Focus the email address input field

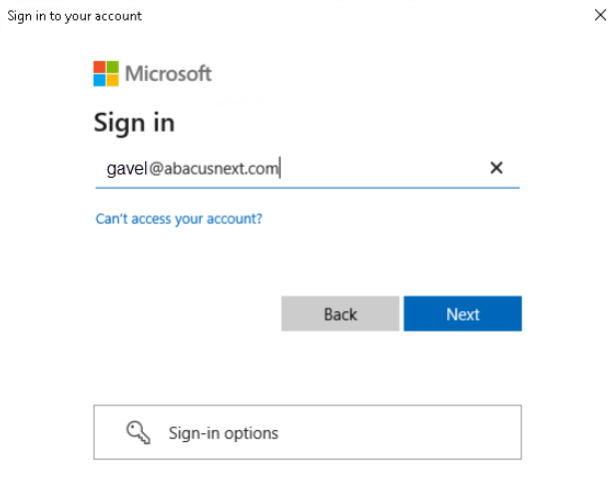(307, 169)
